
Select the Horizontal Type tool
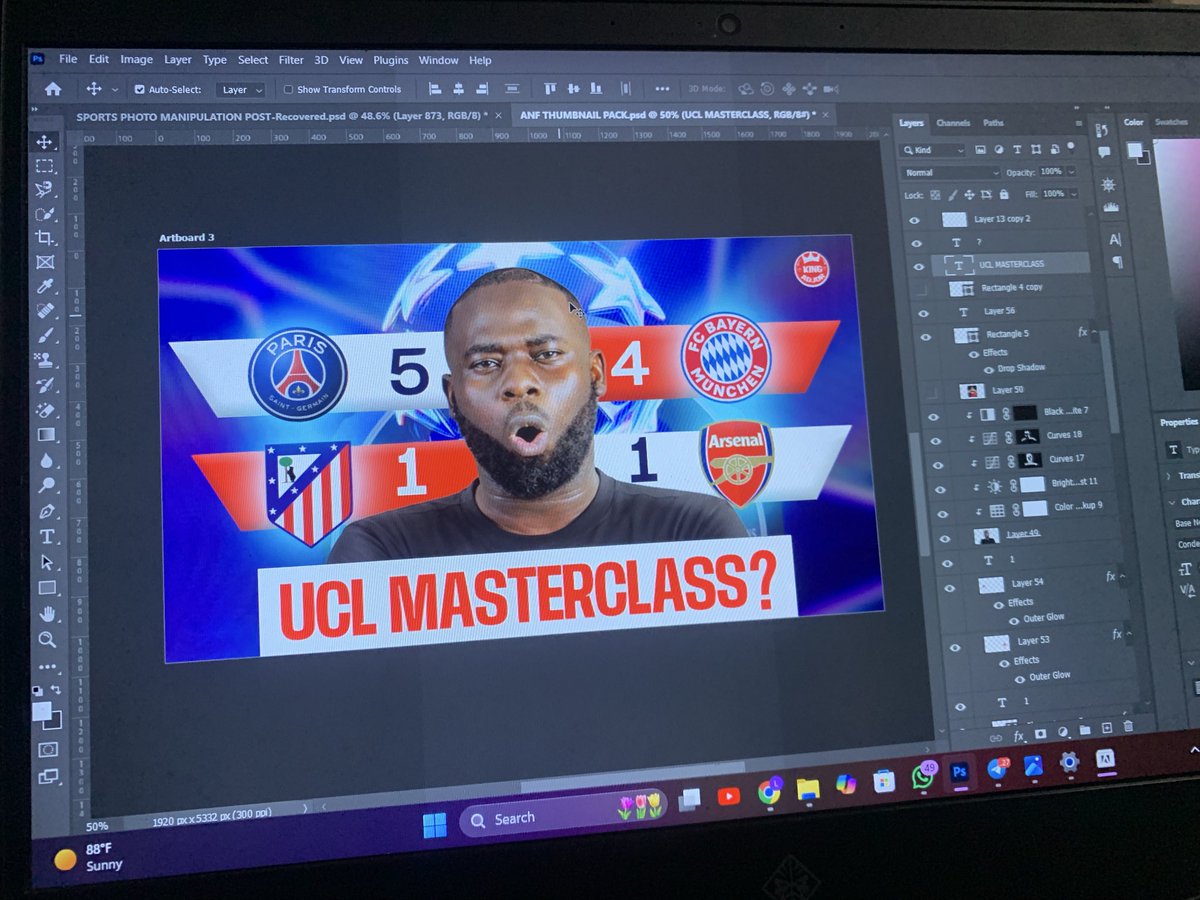[46, 537]
